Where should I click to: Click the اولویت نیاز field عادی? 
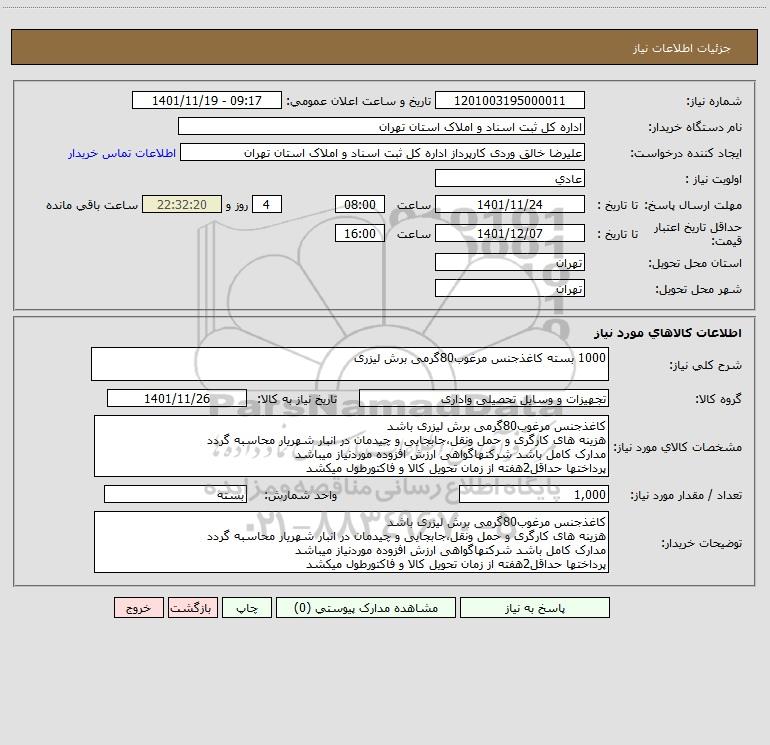coord(510,179)
